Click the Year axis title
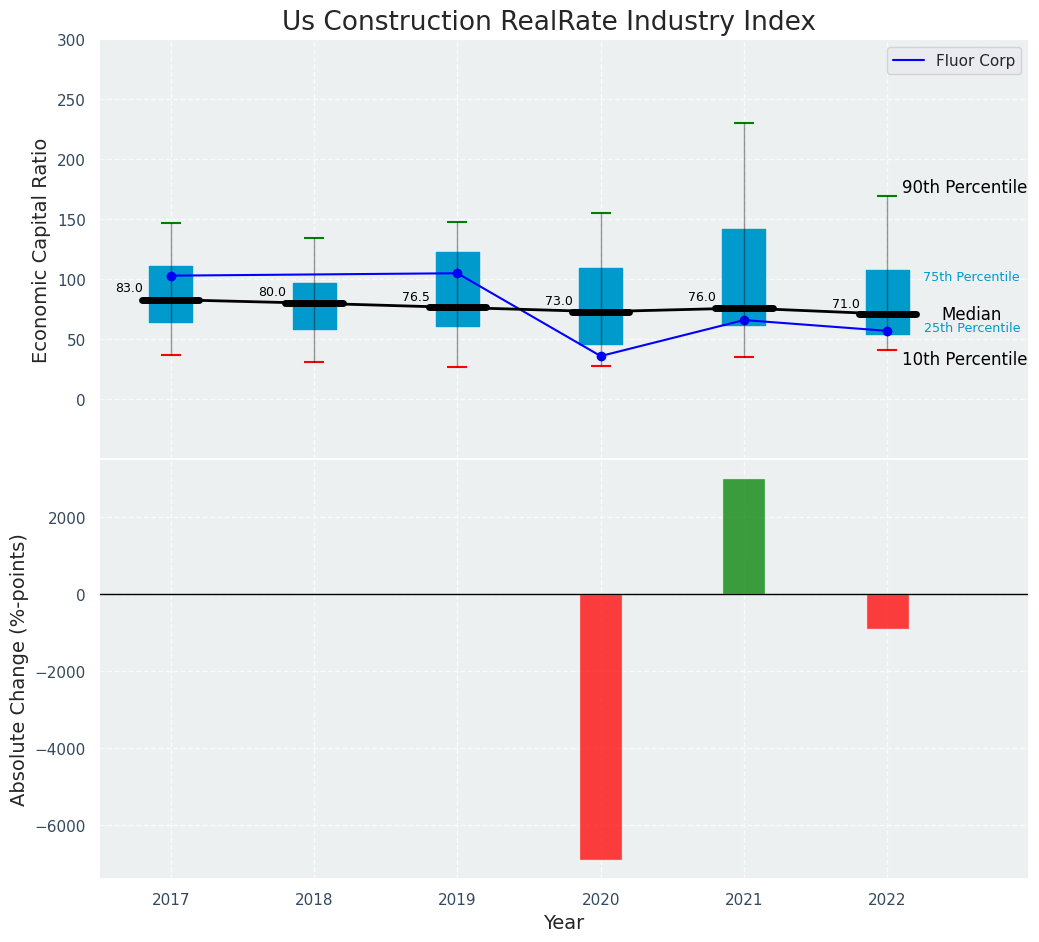 point(564,923)
